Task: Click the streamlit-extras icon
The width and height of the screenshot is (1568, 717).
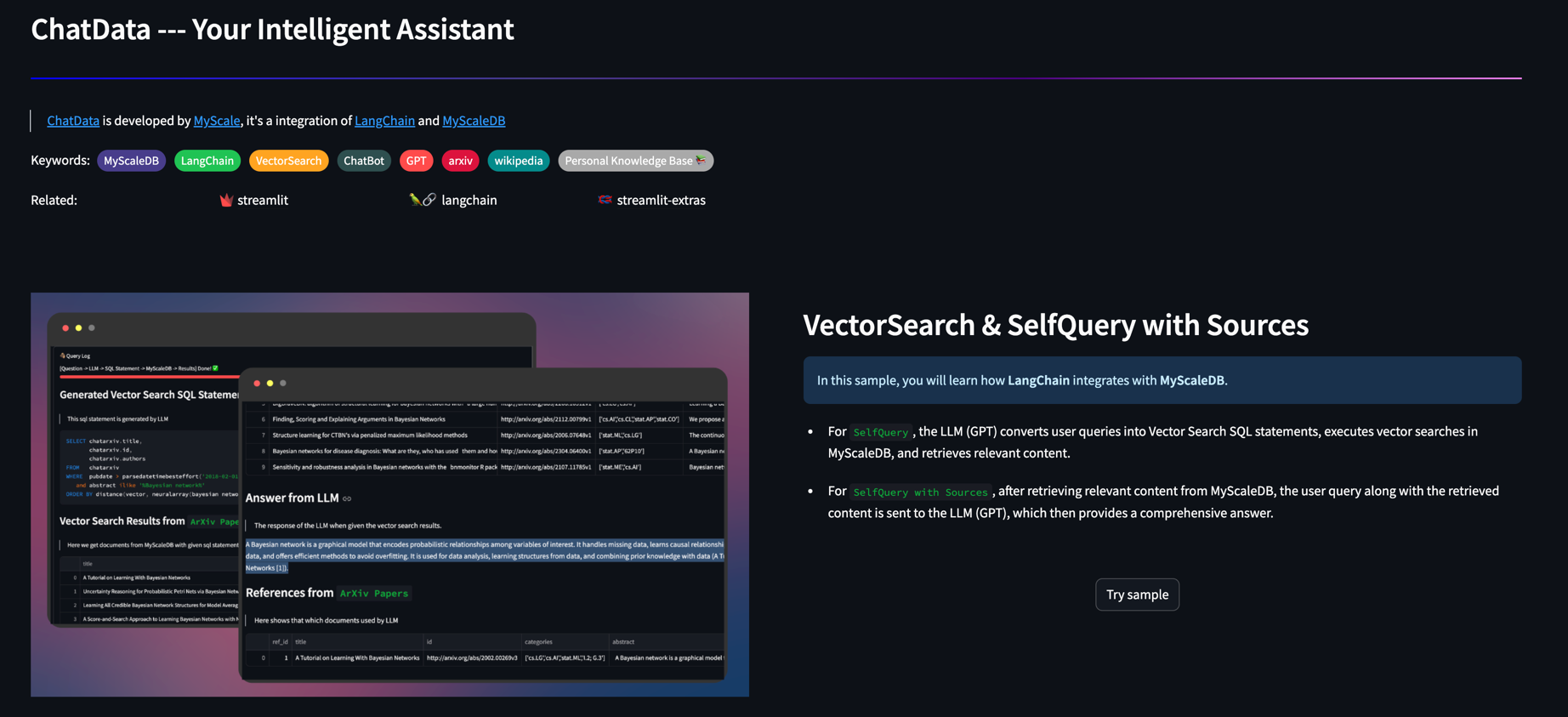Action: pos(605,200)
